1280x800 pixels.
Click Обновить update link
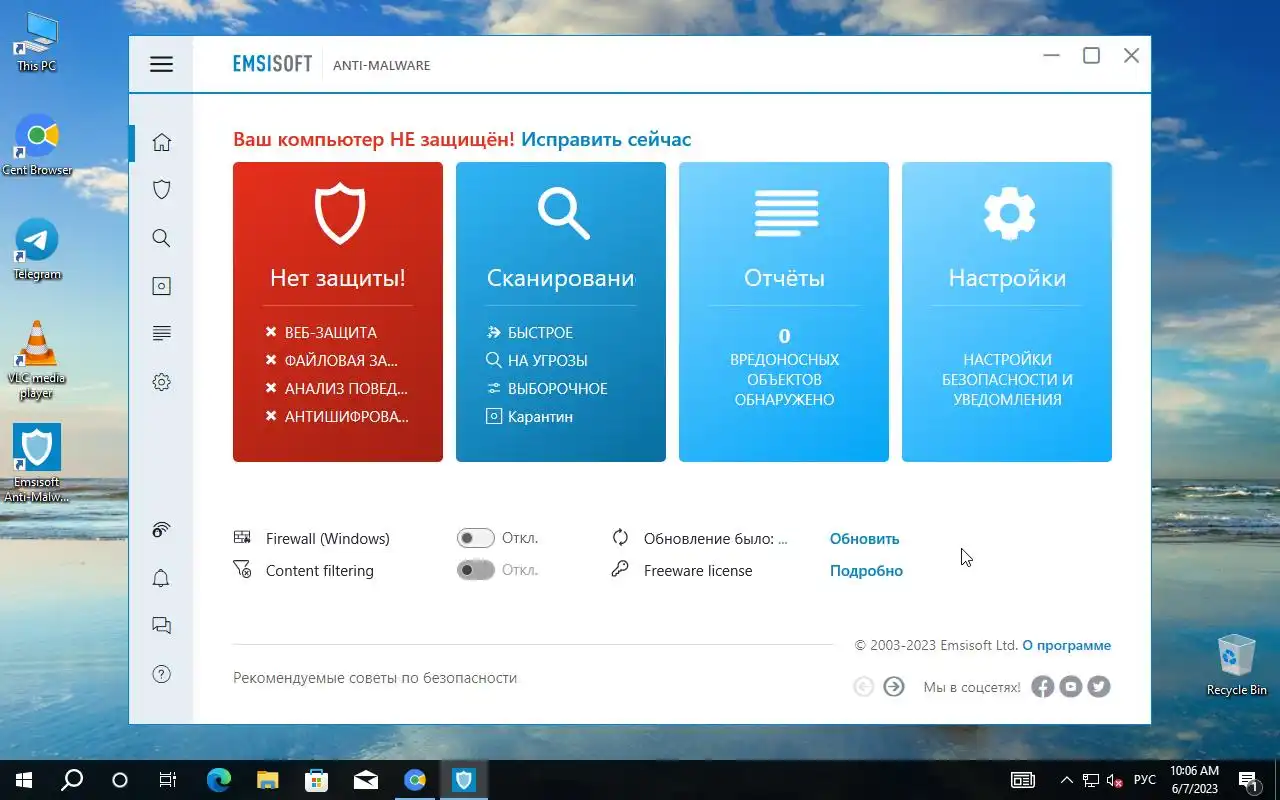[864, 538]
